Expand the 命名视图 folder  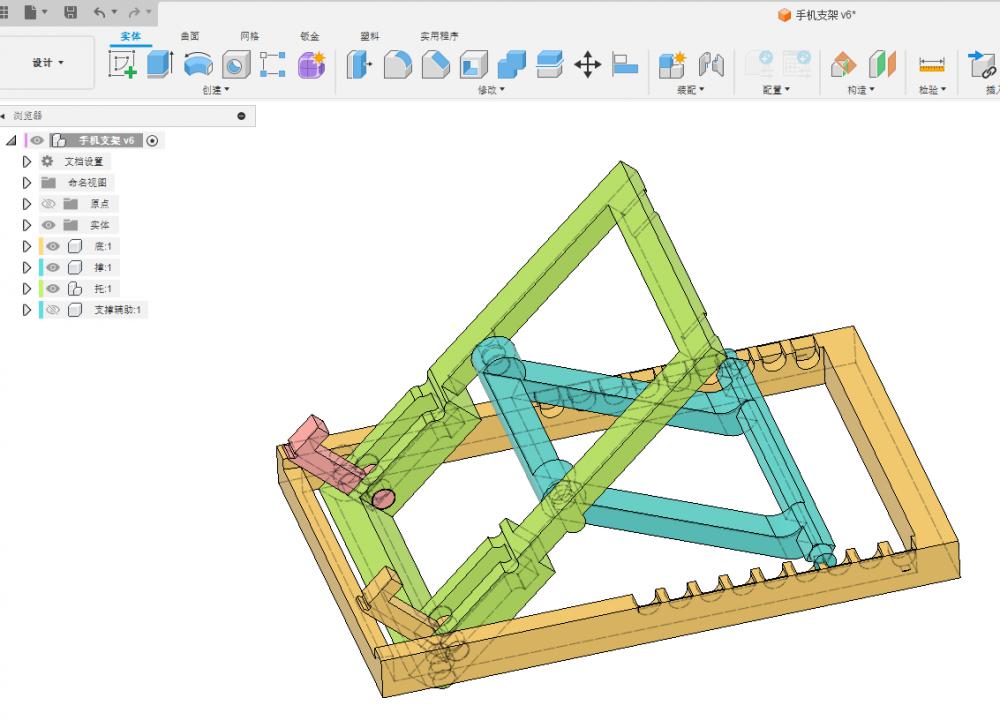(27, 183)
